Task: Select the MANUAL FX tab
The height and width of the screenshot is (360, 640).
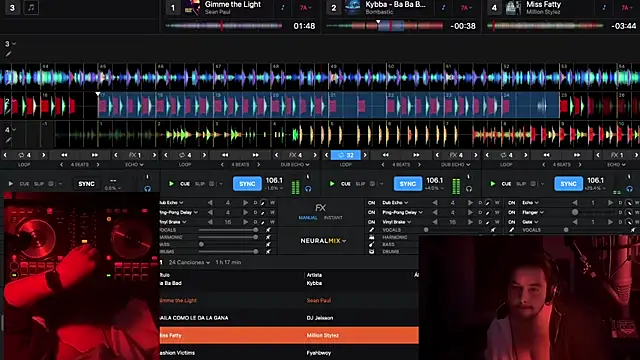Action: [x=308, y=218]
